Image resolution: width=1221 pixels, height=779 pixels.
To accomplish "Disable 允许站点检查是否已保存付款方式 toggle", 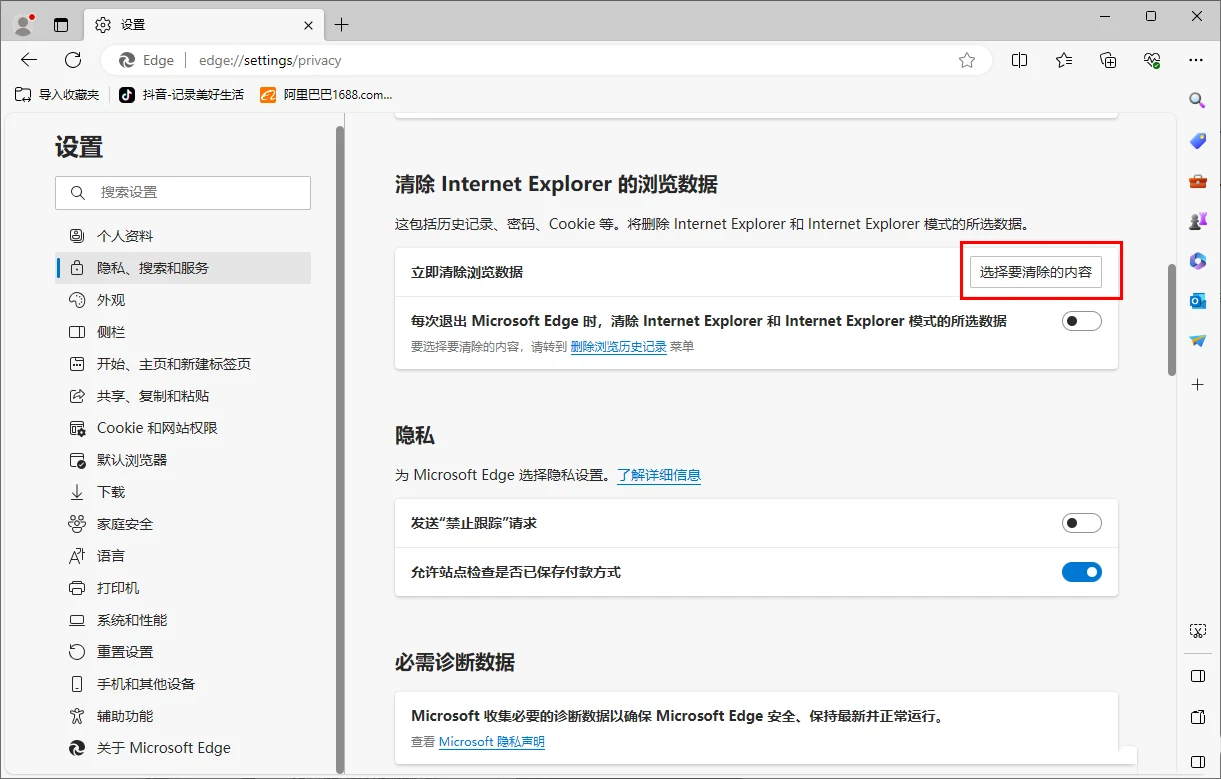I will click(1081, 572).
